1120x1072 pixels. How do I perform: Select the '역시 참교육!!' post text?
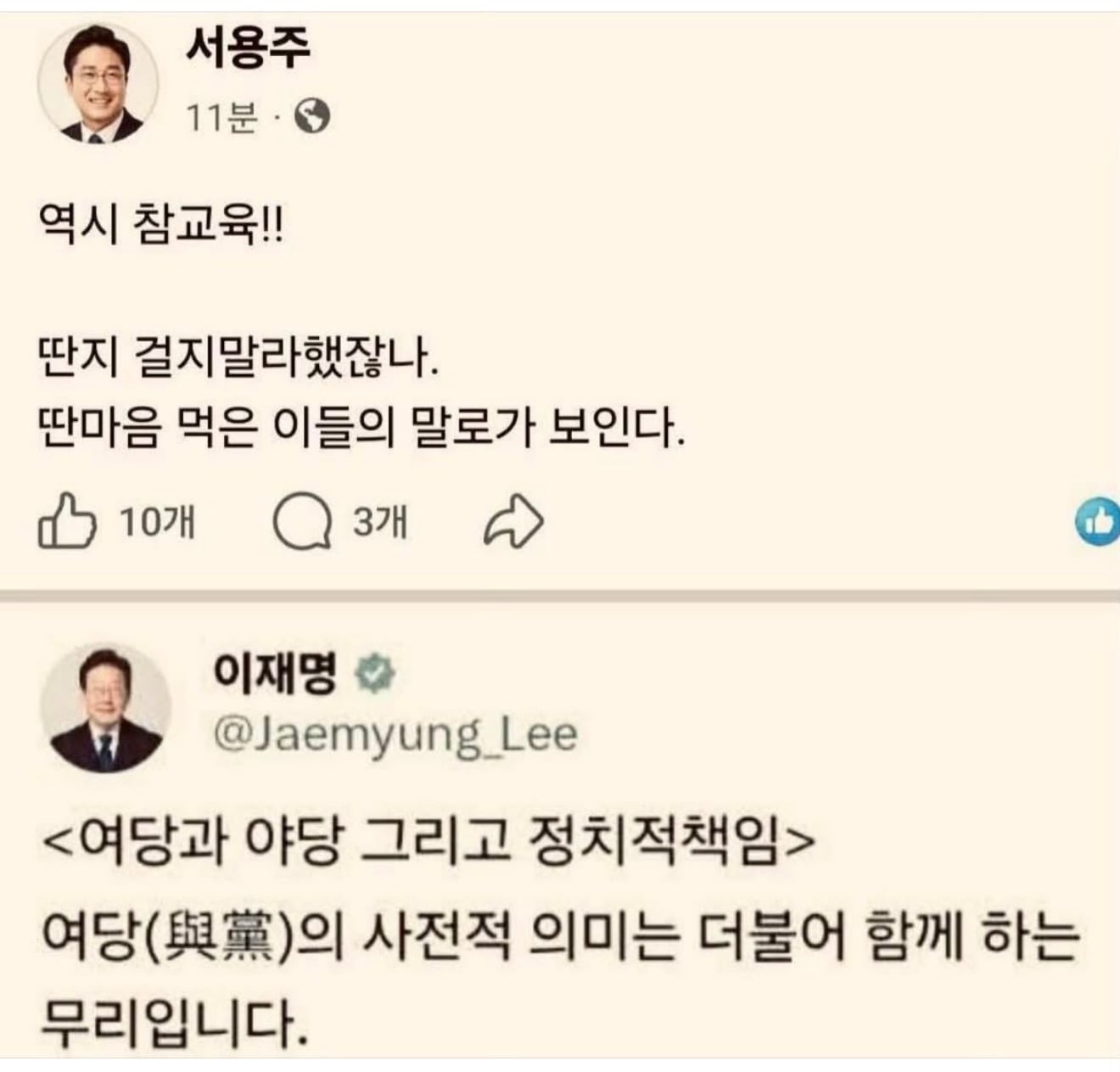(161, 227)
